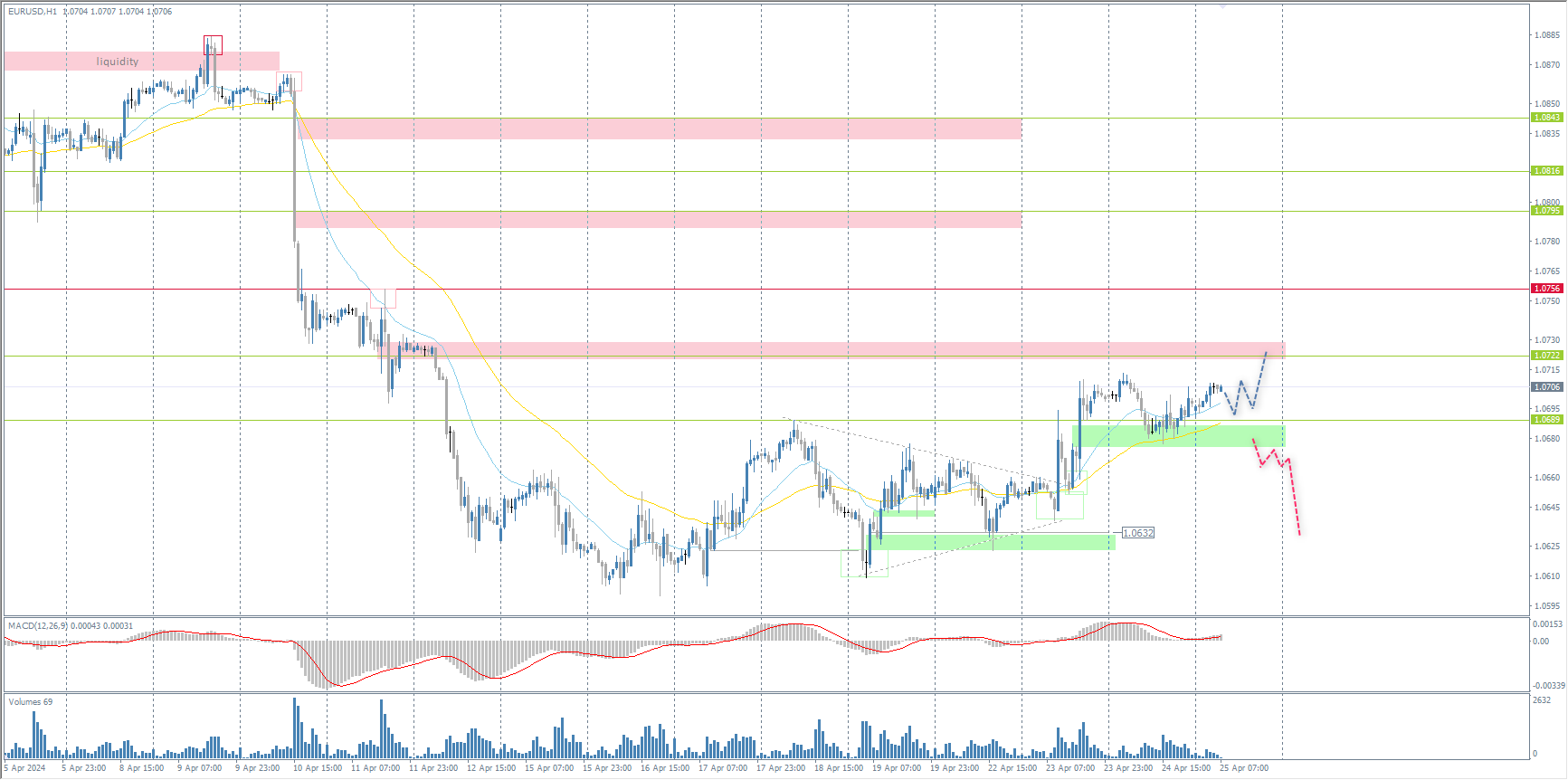Click the 1.0595 price axis value
The width and height of the screenshot is (1568, 780).
1546,606
